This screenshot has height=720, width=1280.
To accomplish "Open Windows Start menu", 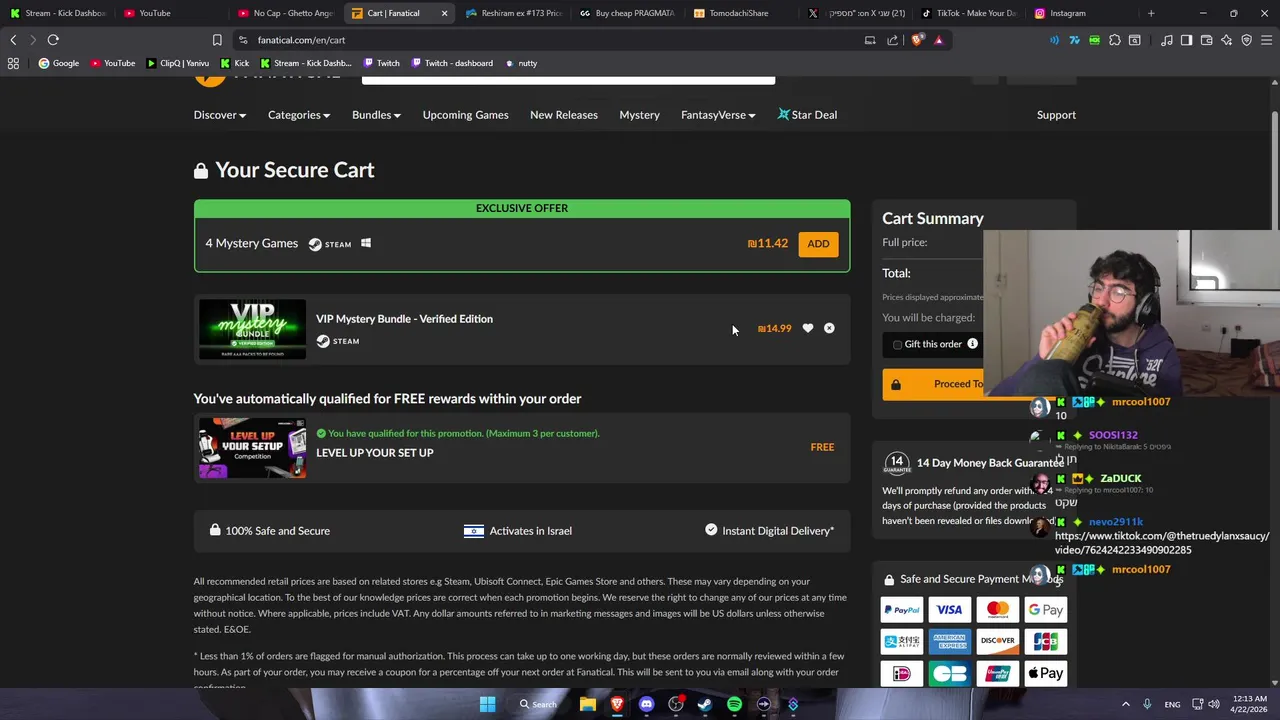I will 487,704.
